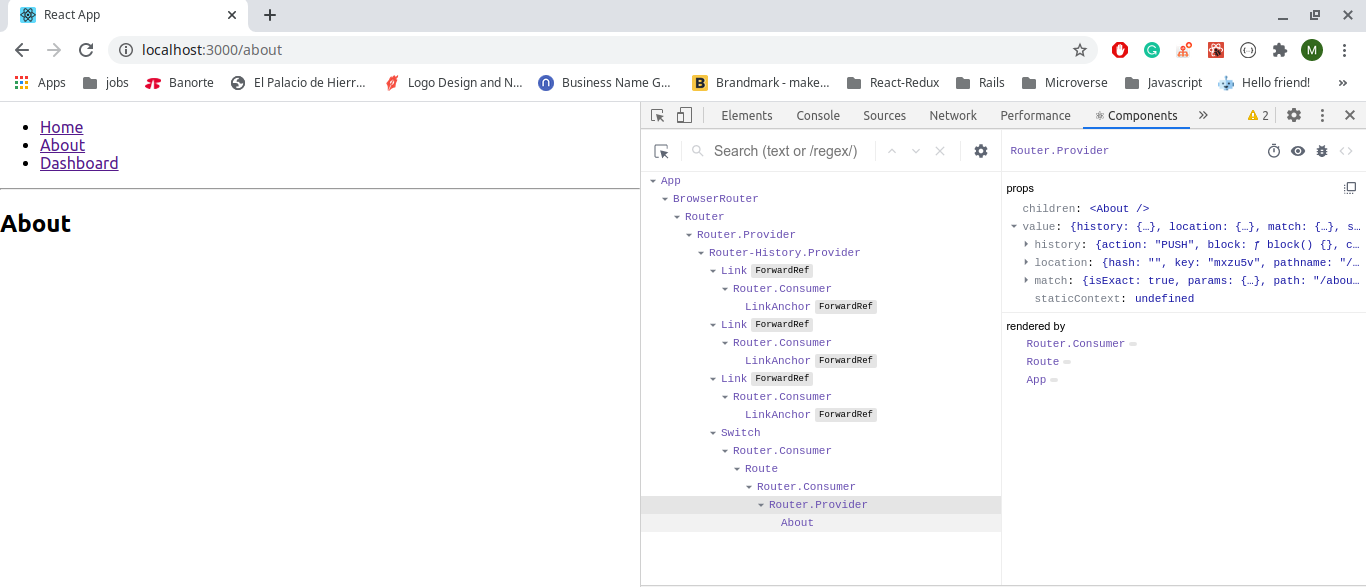Click the bug icon to log component data
1366x587 pixels.
[1321, 150]
